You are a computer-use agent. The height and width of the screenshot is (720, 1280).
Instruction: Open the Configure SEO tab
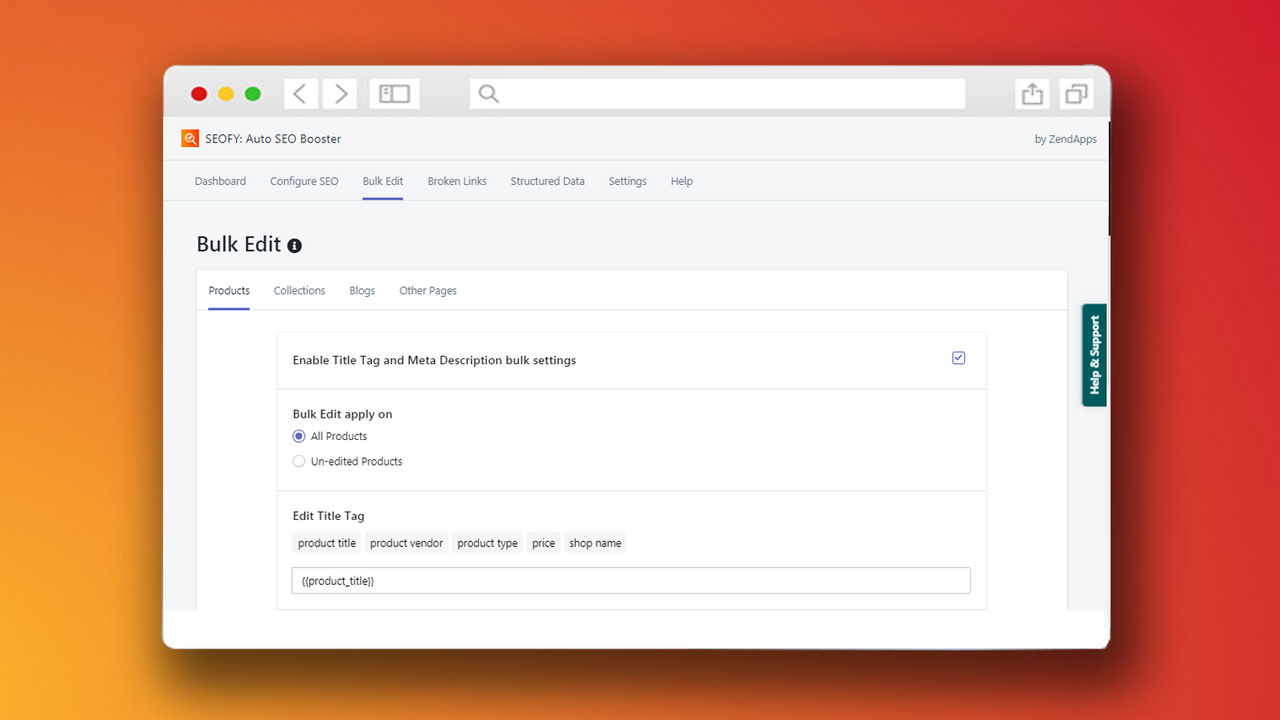(304, 181)
